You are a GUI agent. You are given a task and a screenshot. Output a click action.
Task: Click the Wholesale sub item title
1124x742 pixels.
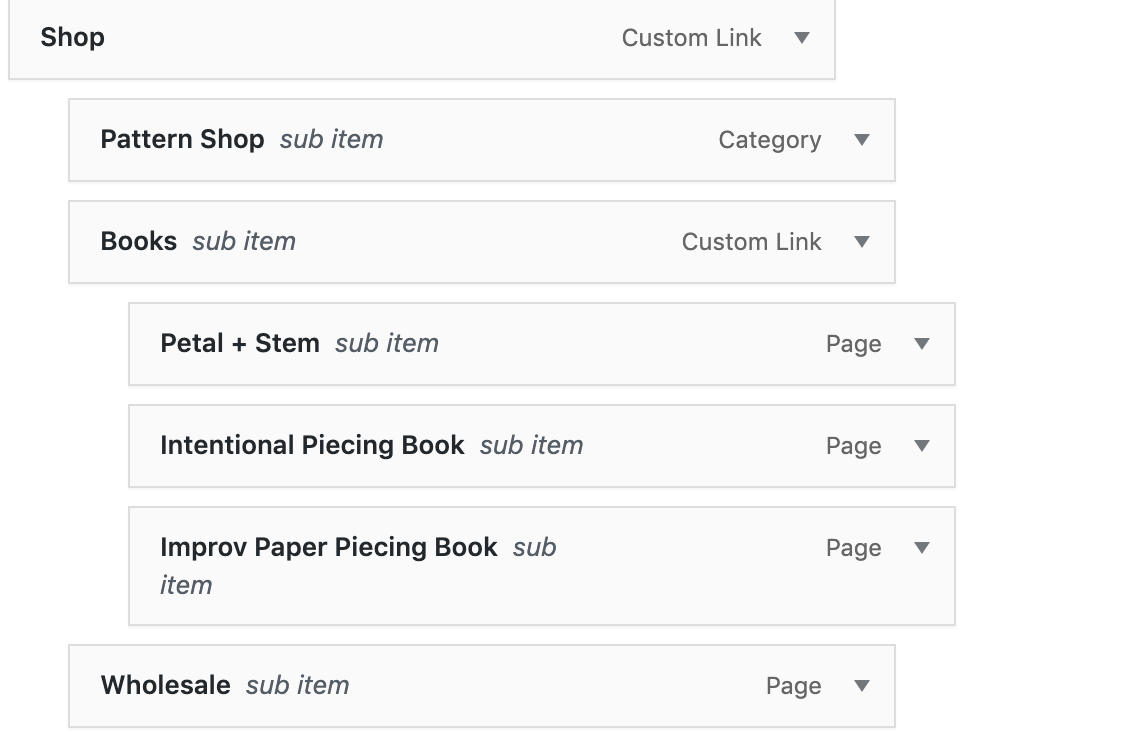pyautogui.click(x=165, y=685)
